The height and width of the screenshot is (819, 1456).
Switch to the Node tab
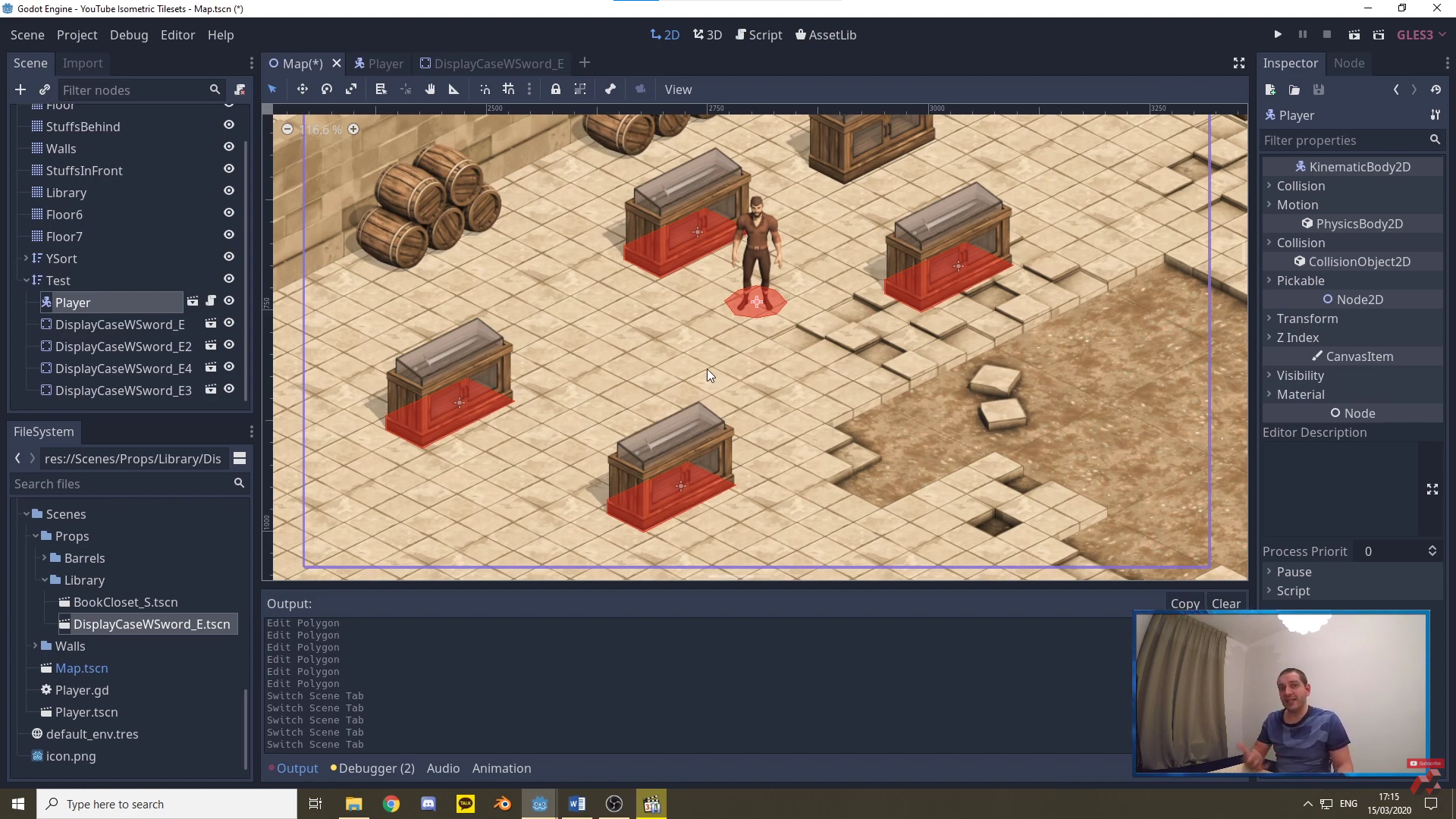(x=1349, y=64)
